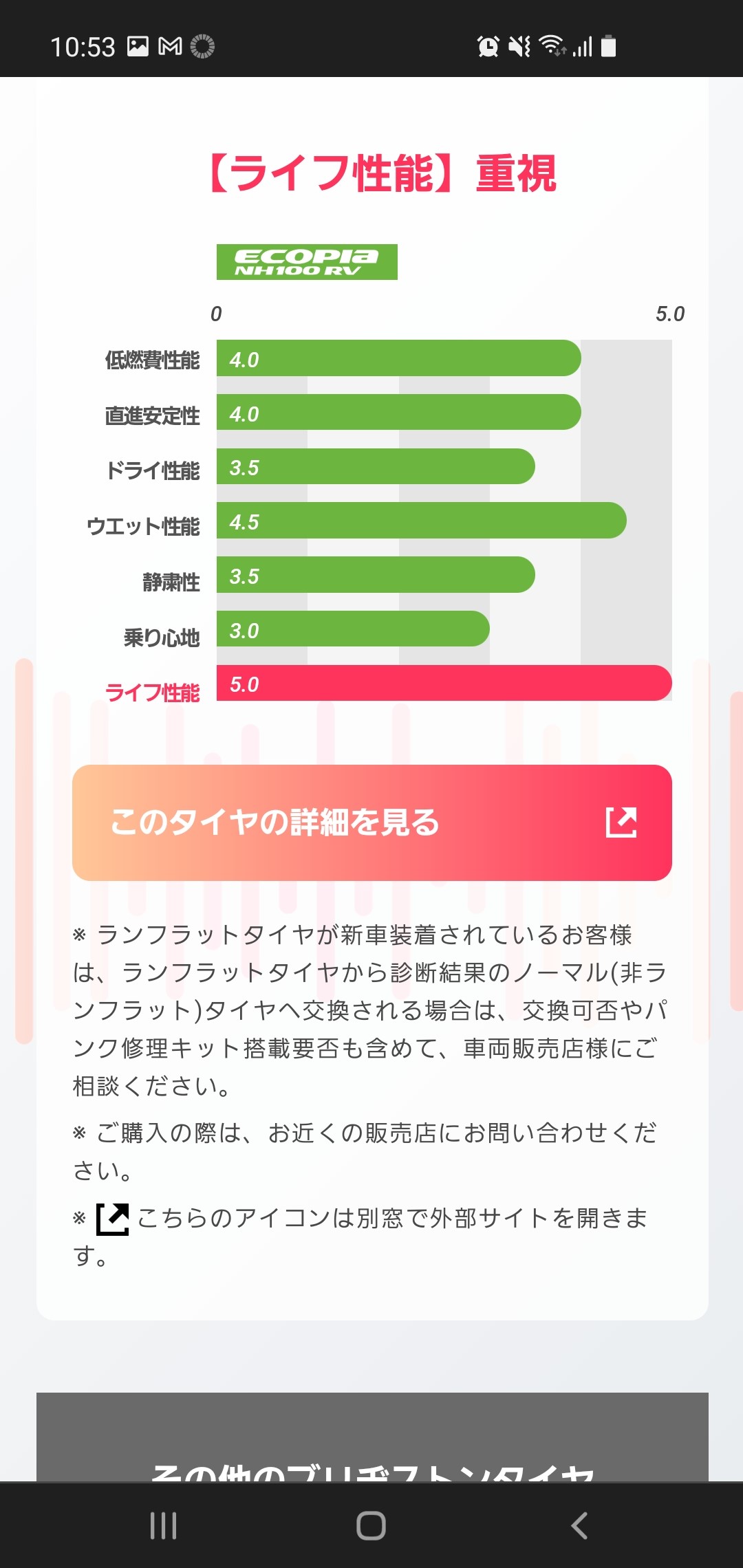Tap the 乗り心地 3.0 rating bar
The image size is (743, 1568).
point(353,629)
